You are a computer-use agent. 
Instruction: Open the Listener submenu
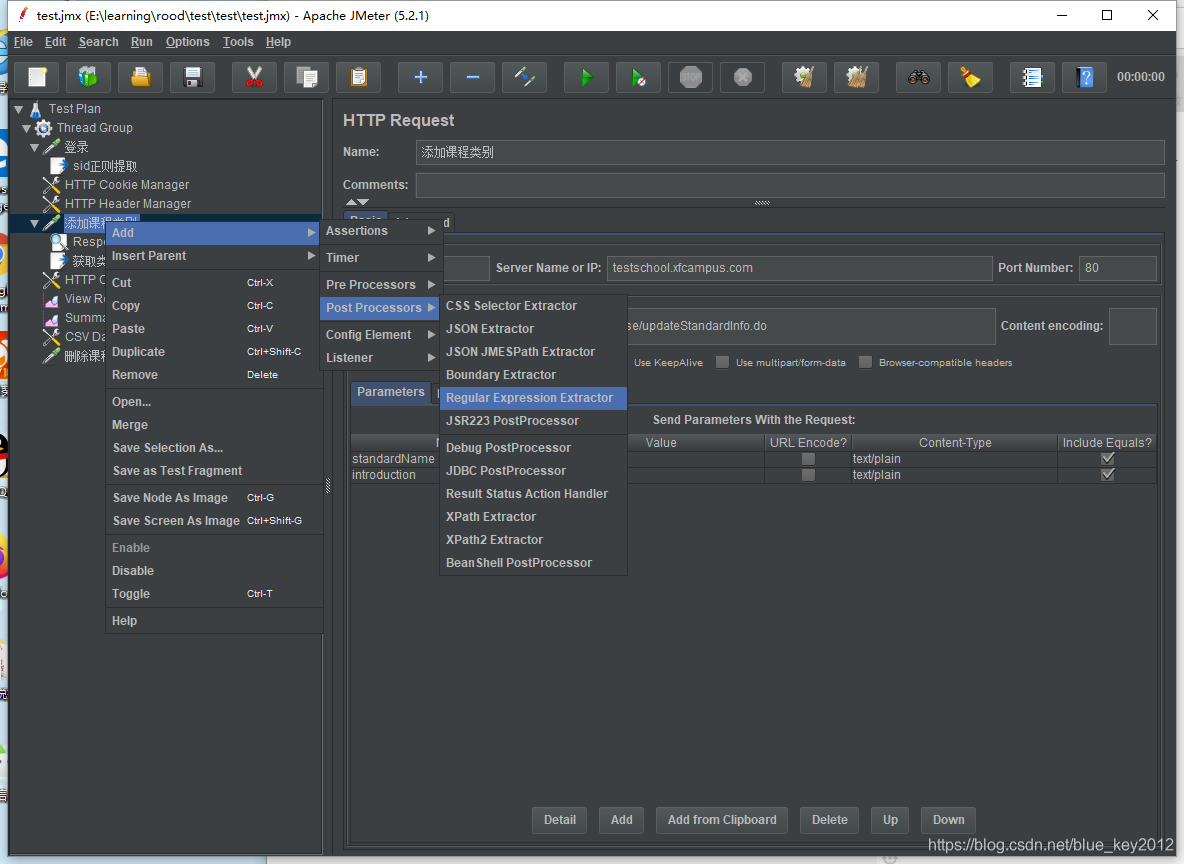[381, 357]
